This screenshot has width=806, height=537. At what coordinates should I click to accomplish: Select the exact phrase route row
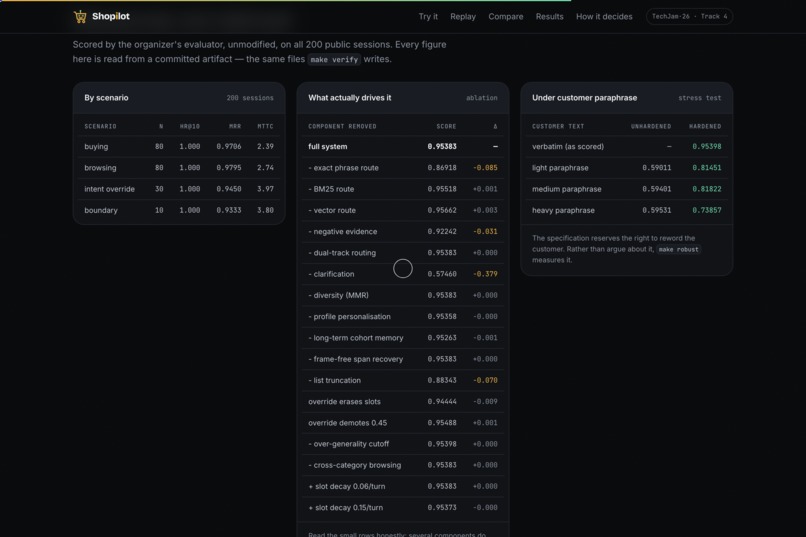tap(403, 168)
